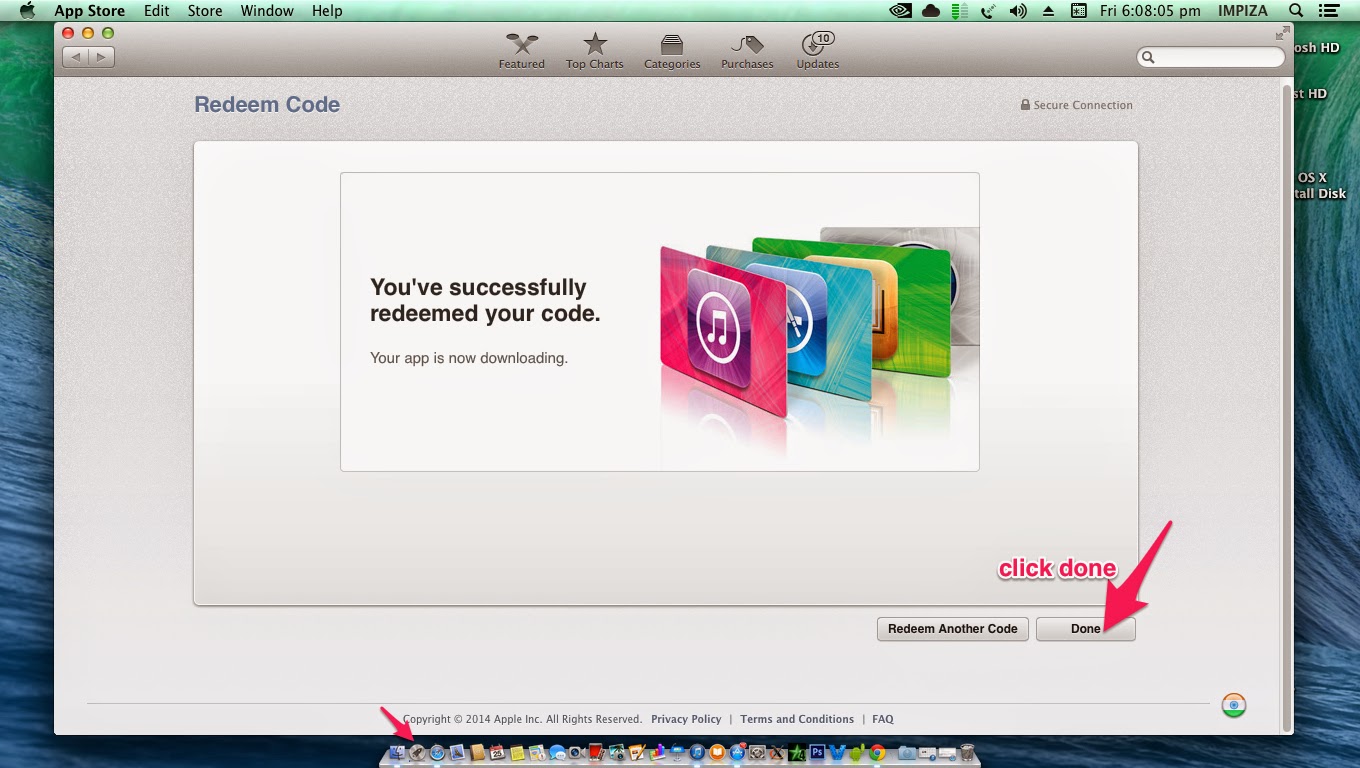Viewport: 1360px width, 768px height.
Task: Click the menu bar clock showing Fri 6:08:05 pm
Action: (1150, 11)
